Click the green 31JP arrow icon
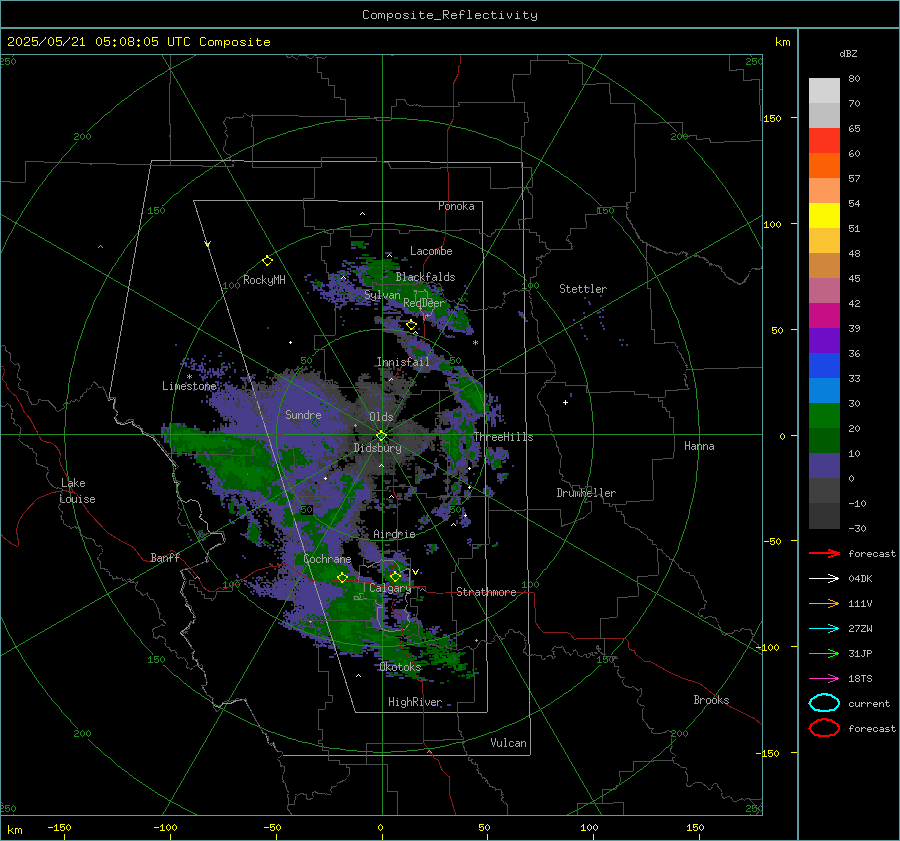This screenshot has height=841, width=900. click(824, 653)
